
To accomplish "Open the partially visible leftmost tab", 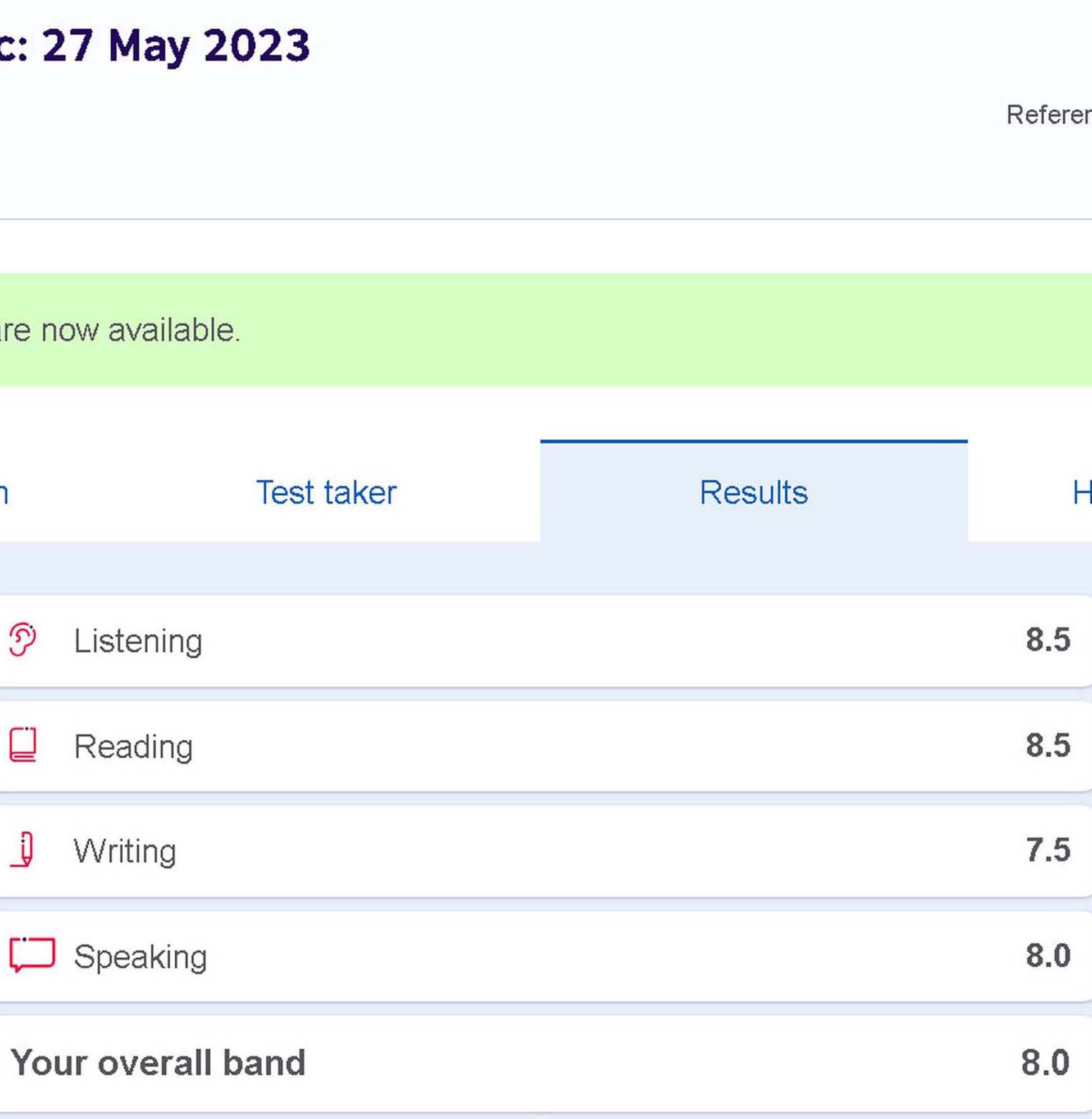I will pyautogui.click(x=3, y=493).
